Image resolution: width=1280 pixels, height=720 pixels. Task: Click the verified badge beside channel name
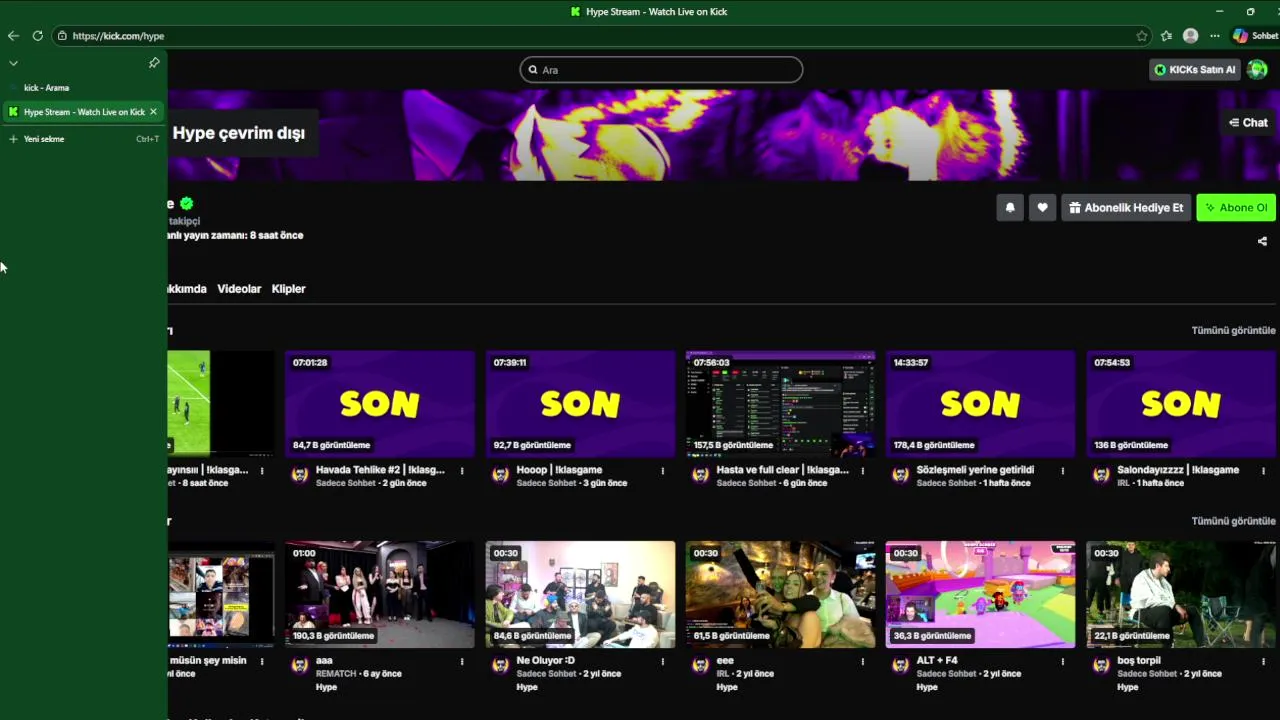click(186, 204)
